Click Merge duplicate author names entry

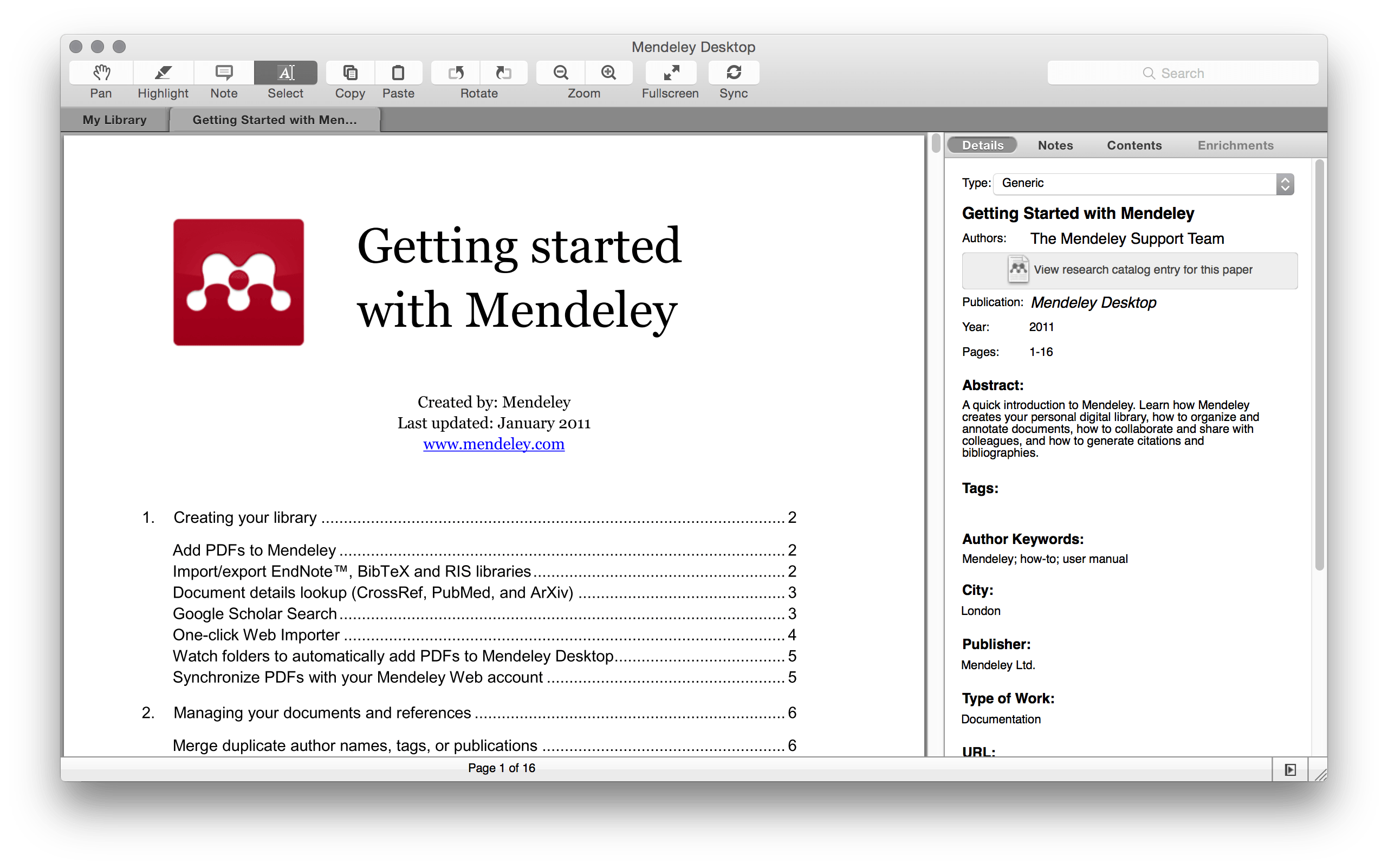[x=484, y=745]
